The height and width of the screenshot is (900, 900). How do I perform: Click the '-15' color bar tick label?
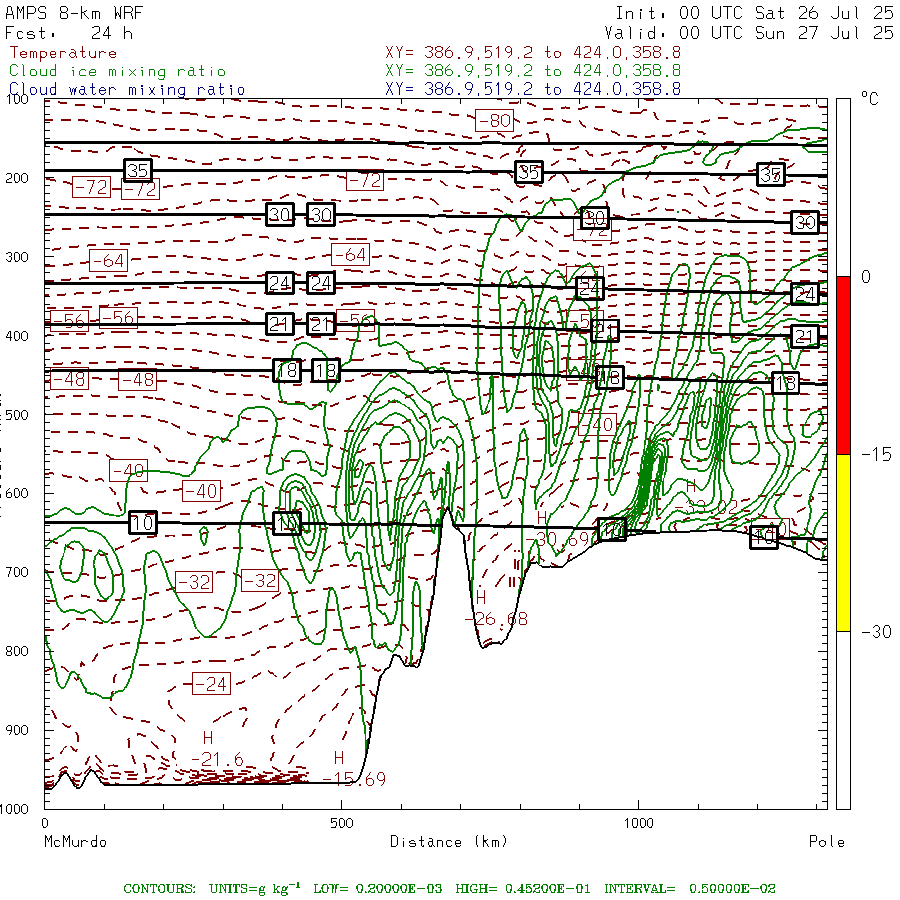(876, 455)
